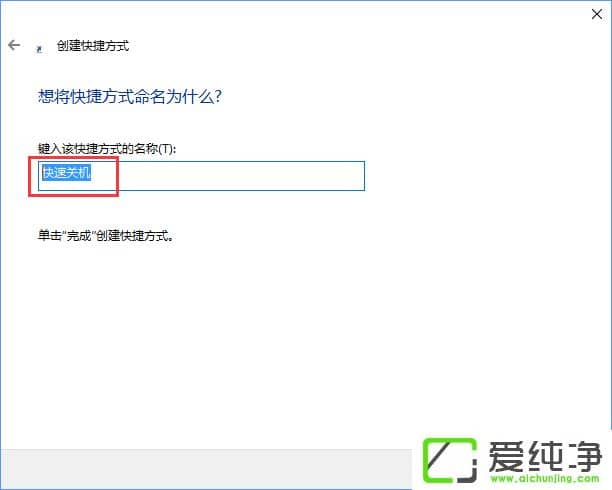This screenshot has width=612, height=490.
Task: Click the gray footer bar of wizard
Action: pos(206,469)
